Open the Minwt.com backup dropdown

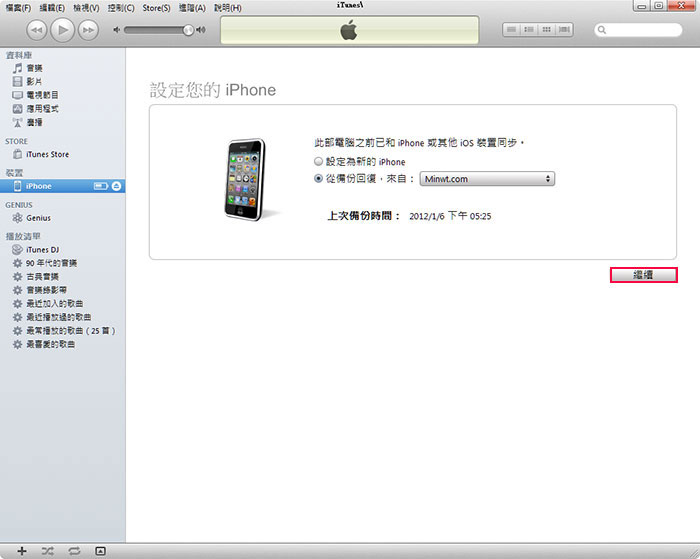pyautogui.click(x=487, y=179)
